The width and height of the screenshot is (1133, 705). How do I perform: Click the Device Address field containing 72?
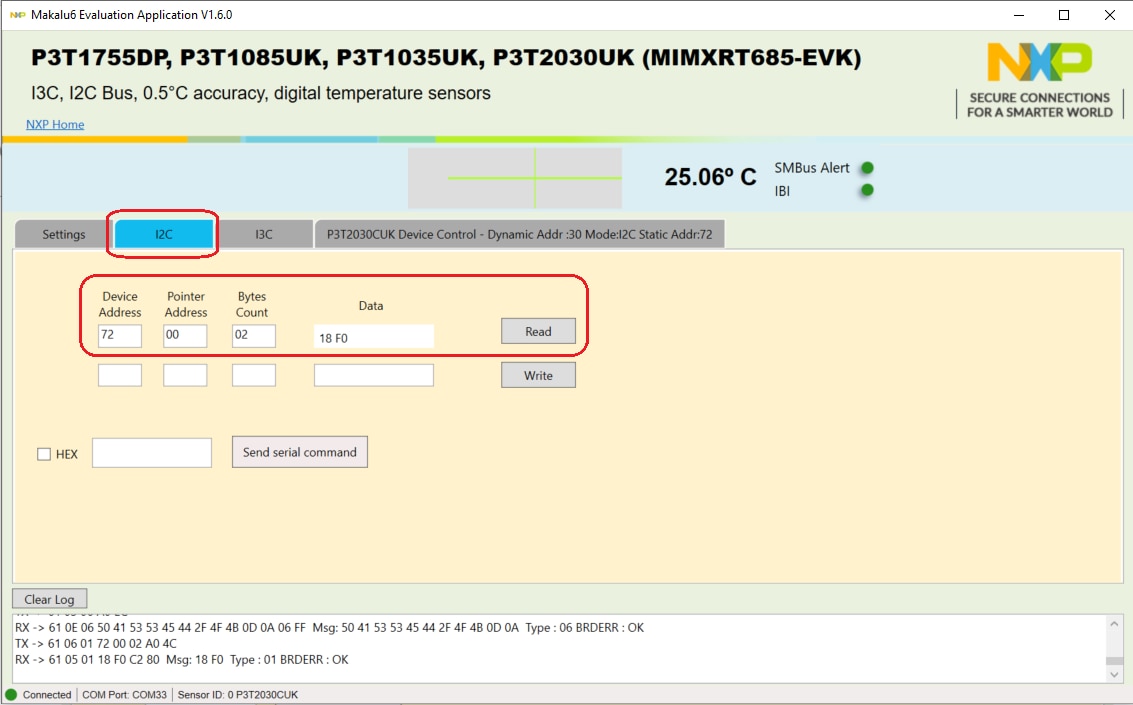click(120, 336)
